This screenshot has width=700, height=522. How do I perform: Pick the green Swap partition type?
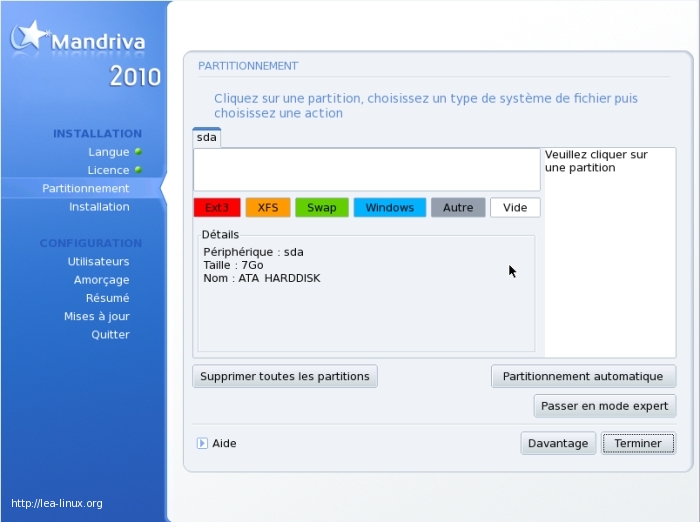322,208
